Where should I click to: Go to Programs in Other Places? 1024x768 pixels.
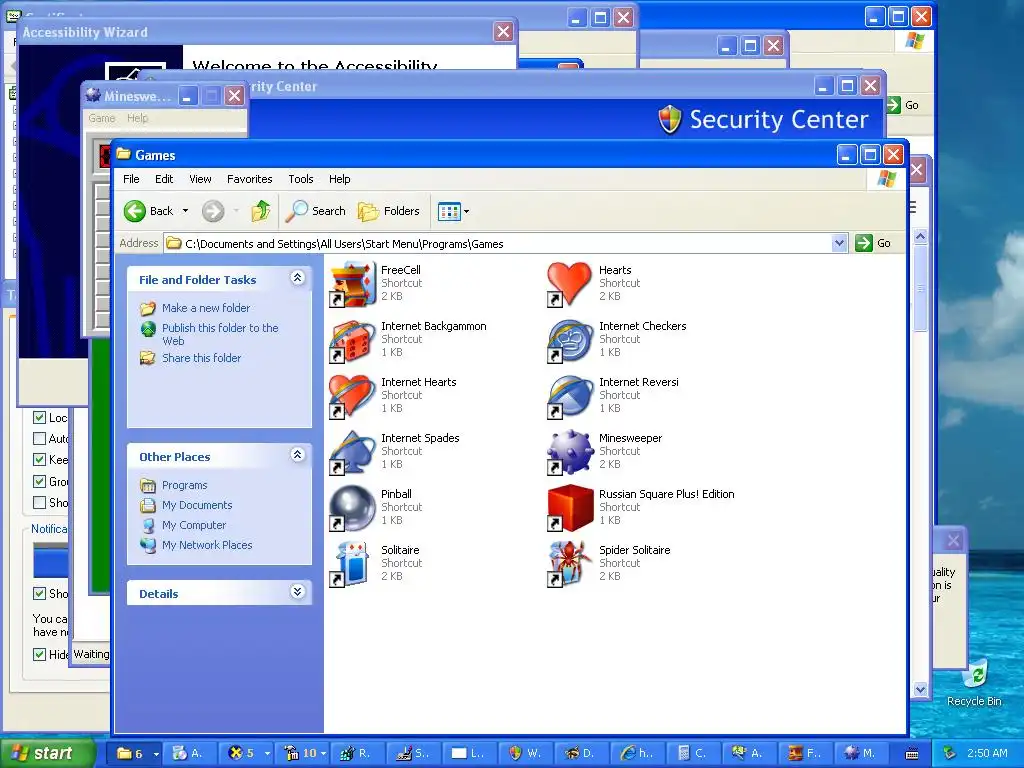pyautogui.click(x=184, y=485)
